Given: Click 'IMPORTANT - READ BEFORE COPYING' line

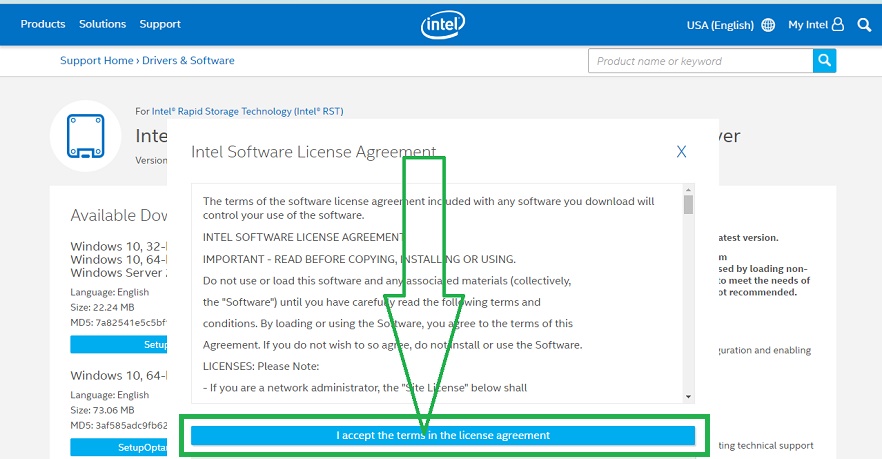Looking at the screenshot, I should pos(359,259).
